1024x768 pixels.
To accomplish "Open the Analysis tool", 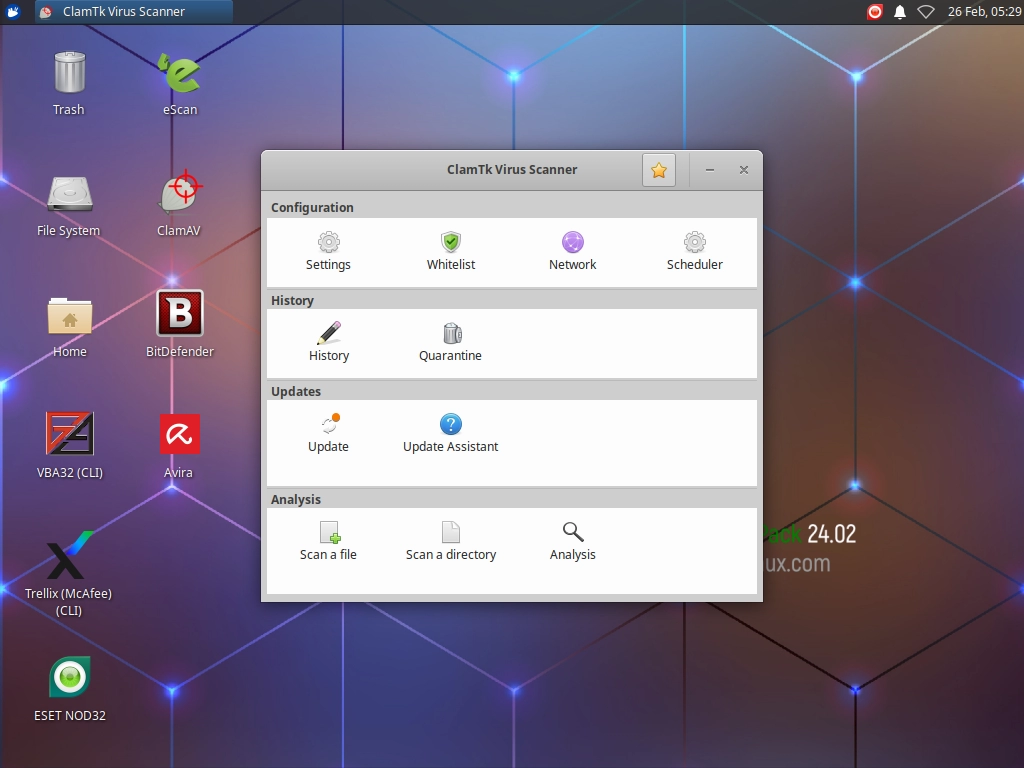I will [572, 541].
